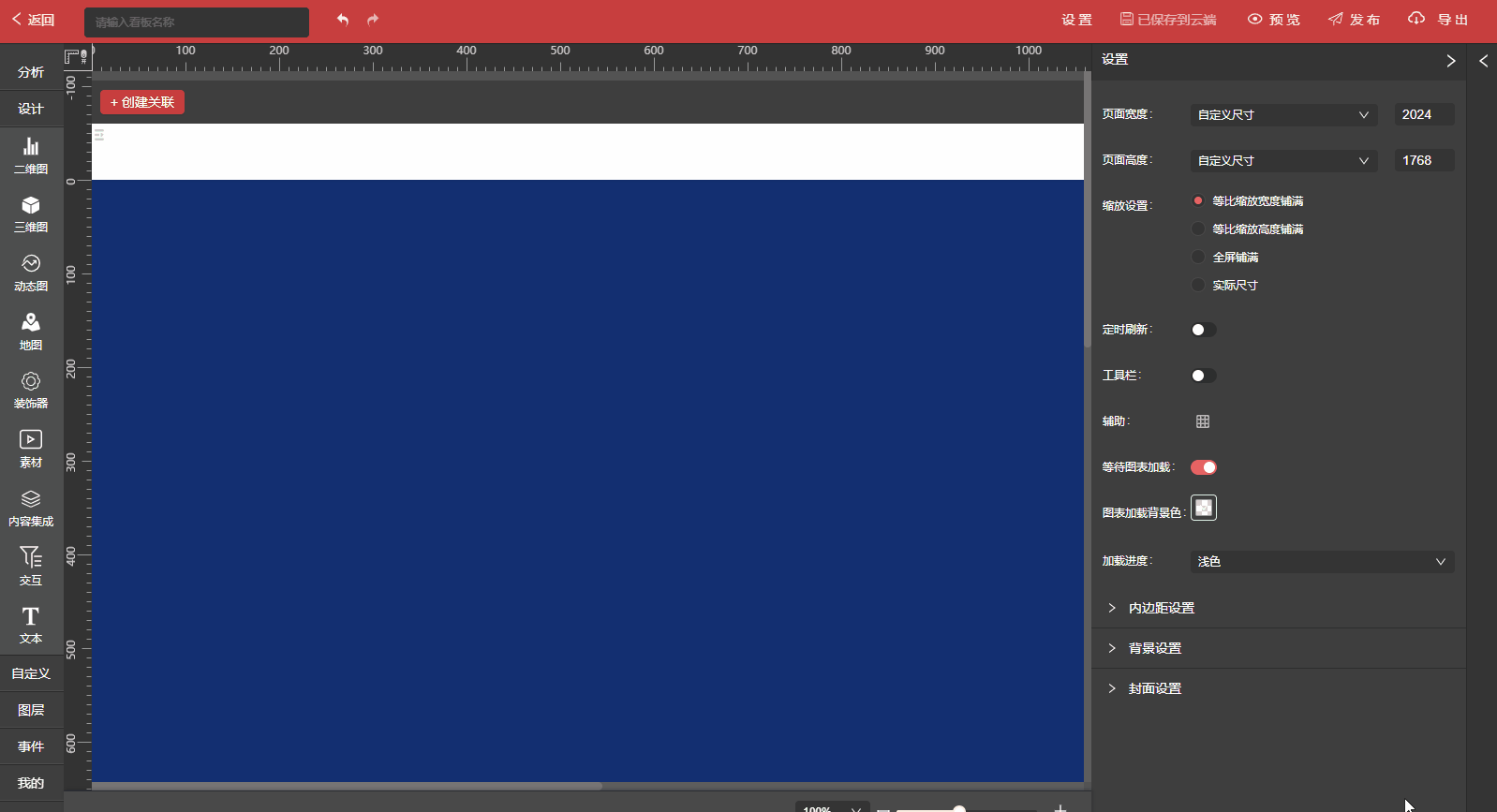This screenshot has width=1497, height=812.
Task: Click the 辅助 grid icon
Action: 1203,421
